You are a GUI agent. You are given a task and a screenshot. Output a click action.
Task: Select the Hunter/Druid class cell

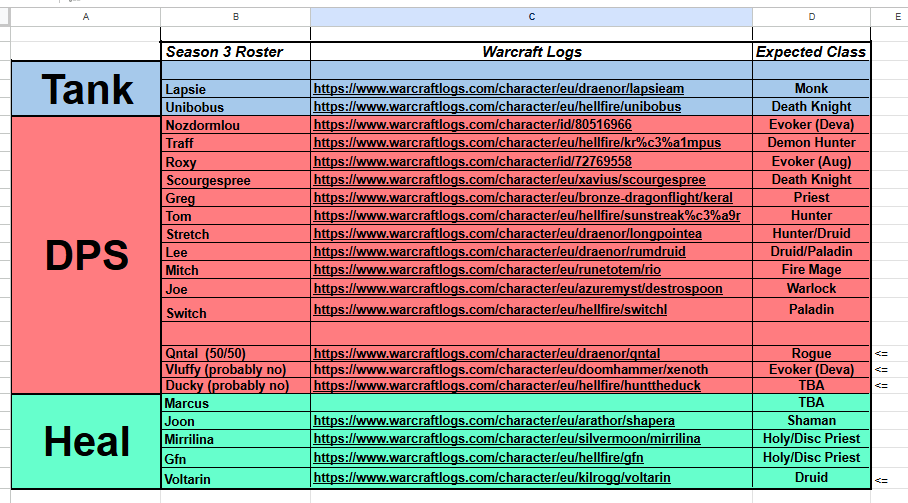(811, 233)
